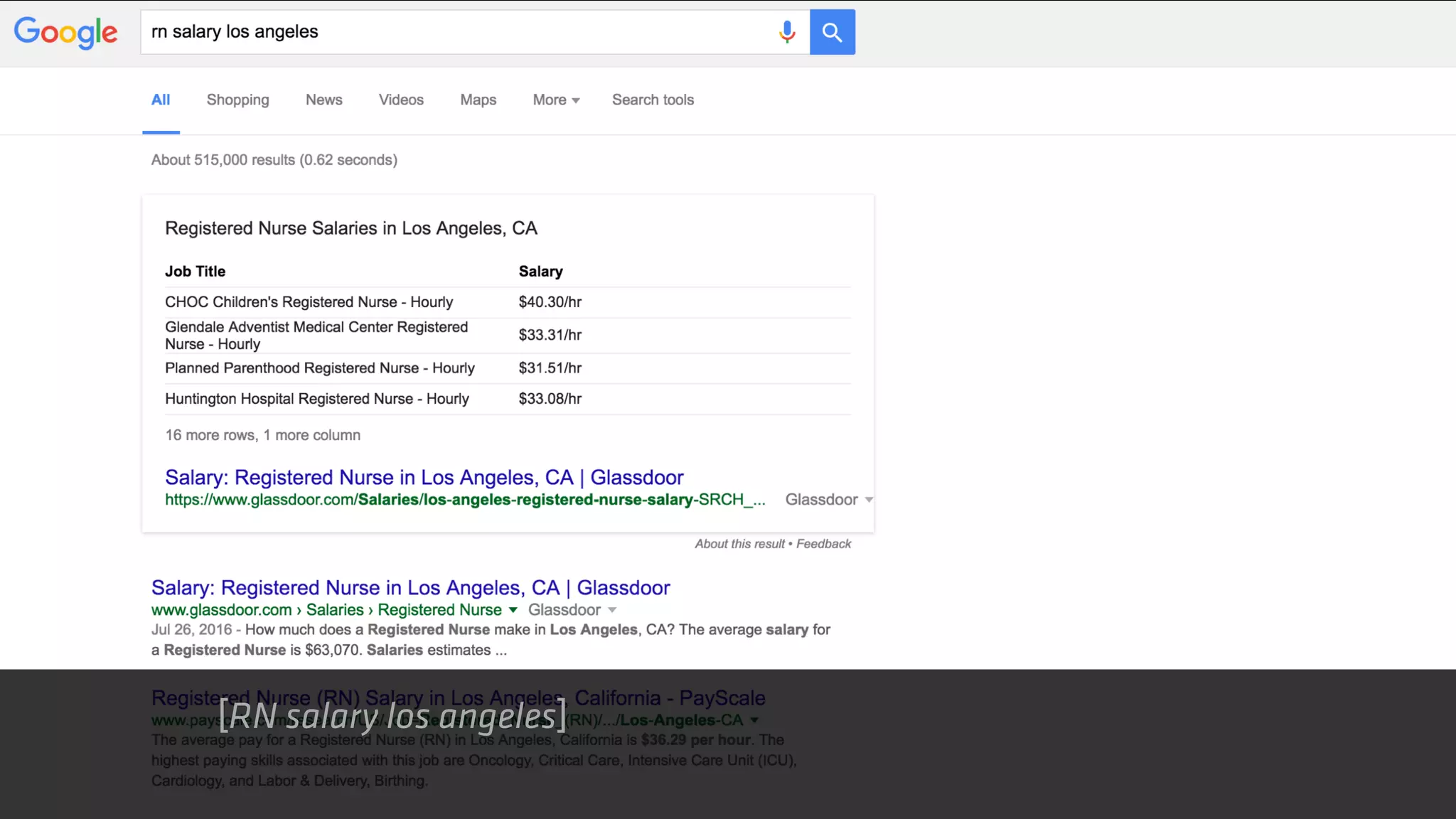Switch to the News tab

[323, 100]
